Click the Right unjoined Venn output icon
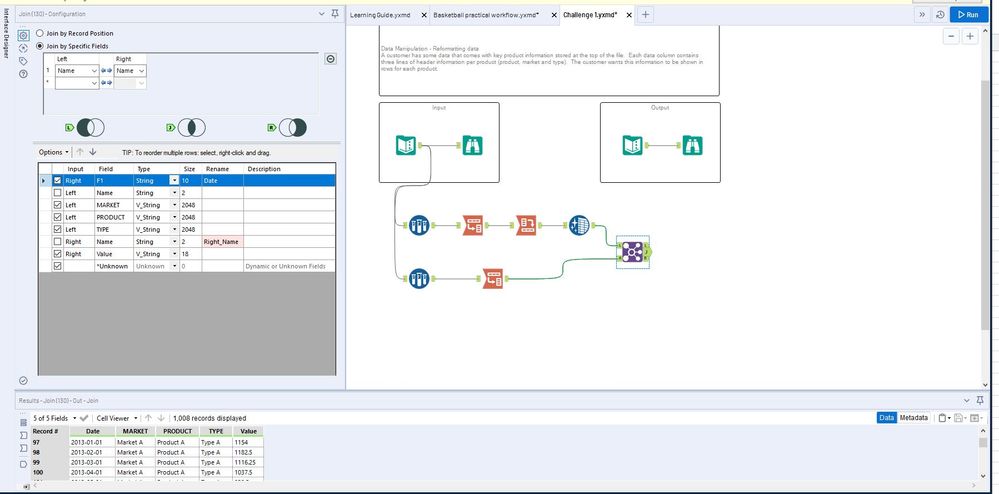The image size is (999, 494). (292, 127)
